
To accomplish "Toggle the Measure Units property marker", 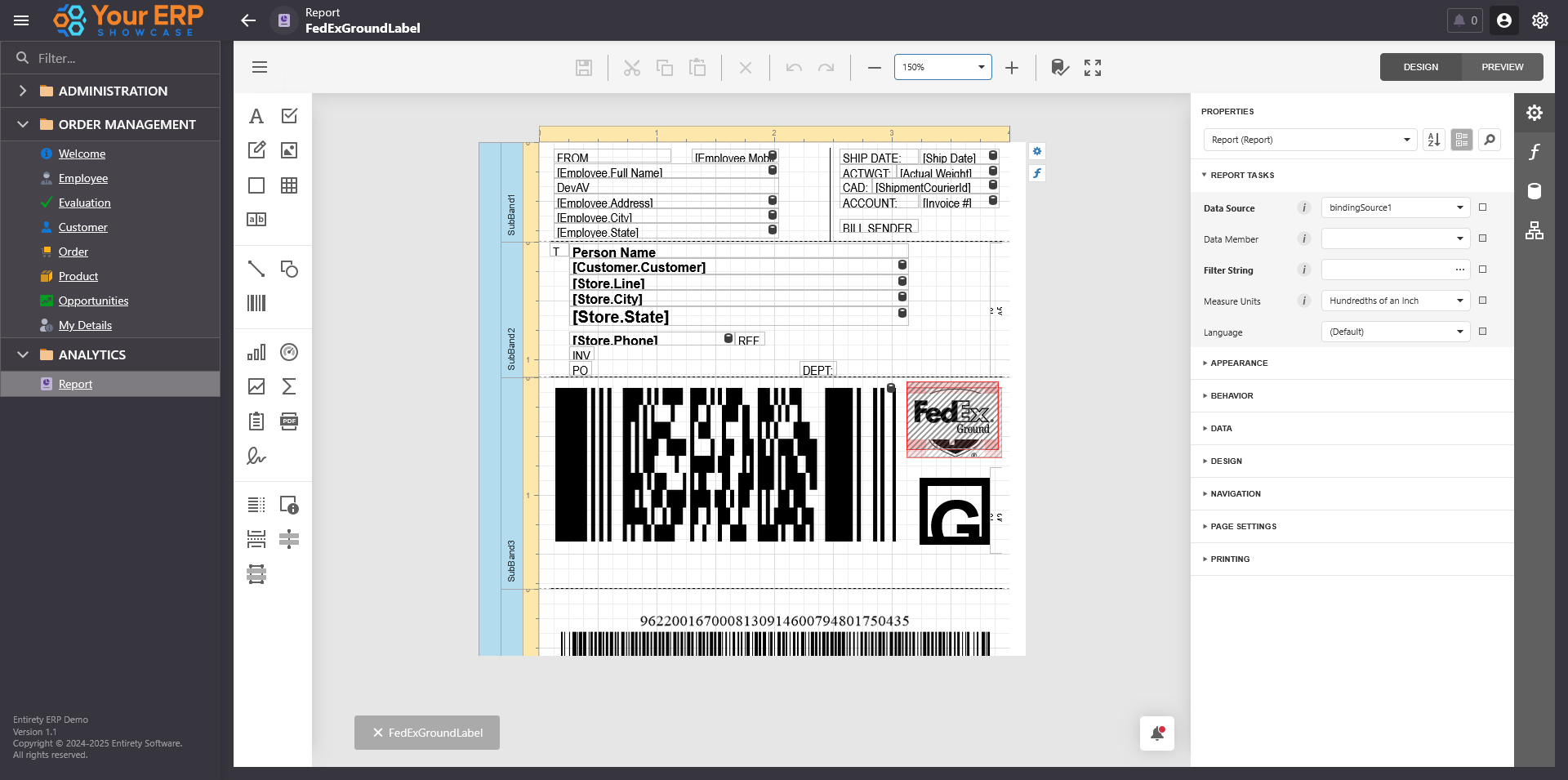I will [1482, 301].
